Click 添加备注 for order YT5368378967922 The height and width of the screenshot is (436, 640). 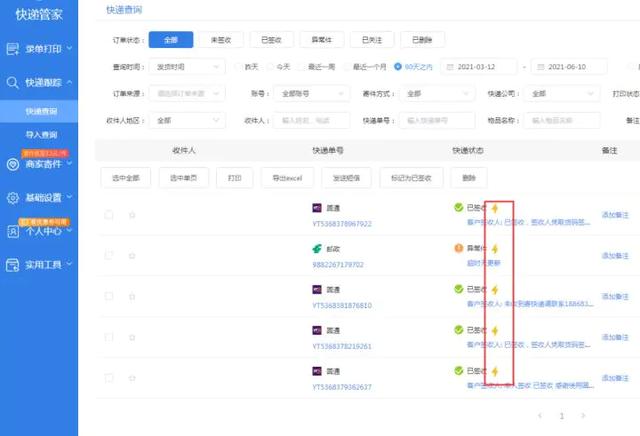click(x=615, y=215)
